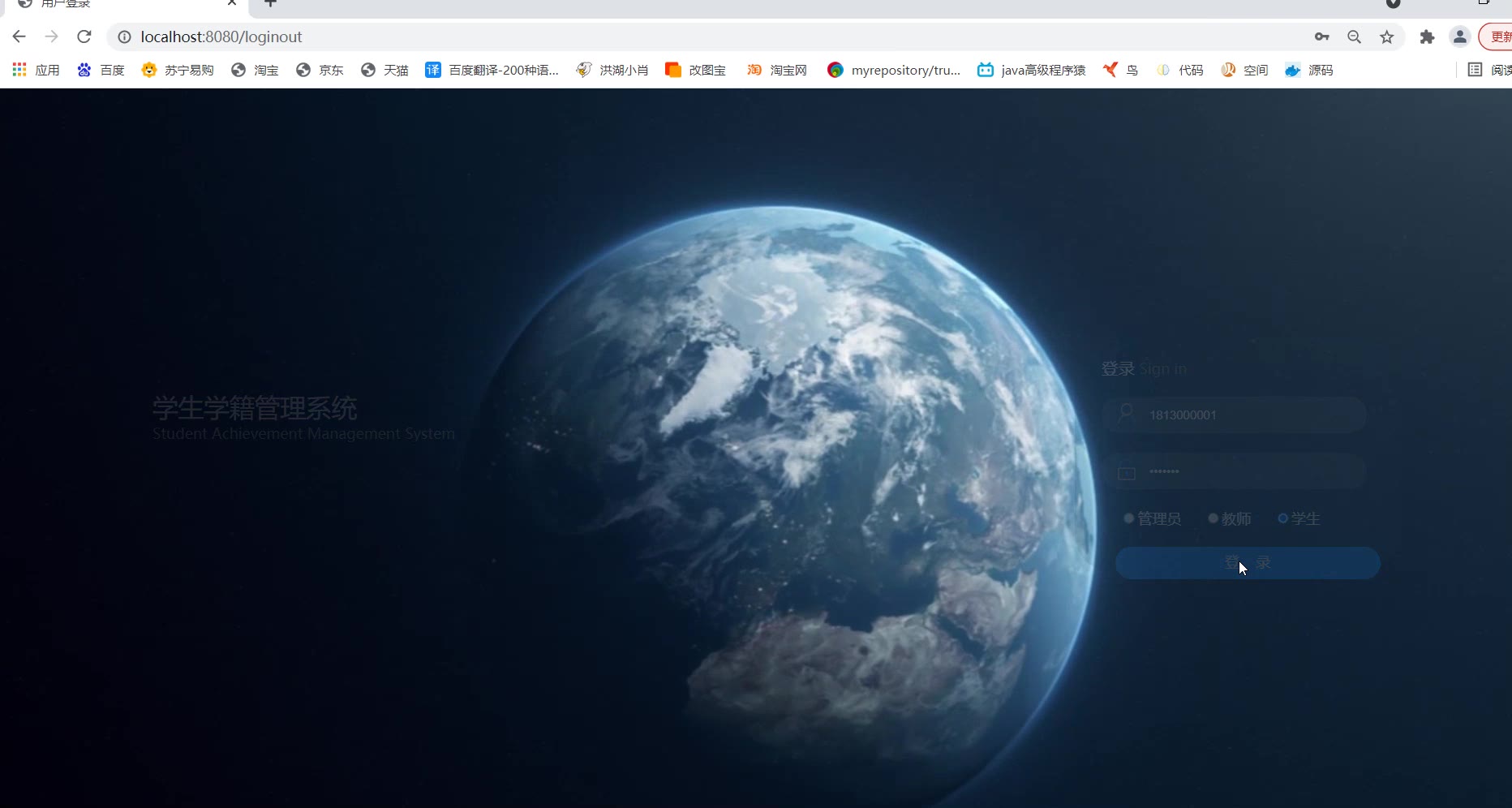The image size is (1512, 808).
Task: Open the 空间 bookmark
Action: tap(1244, 70)
